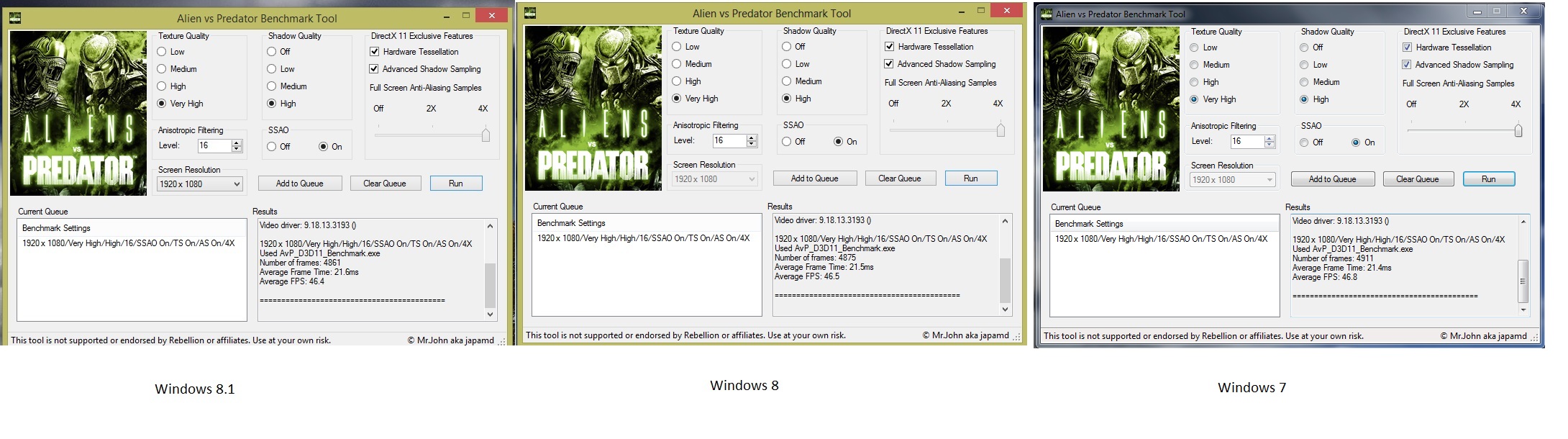This screenshot has width=1568, height=439.
Task: Click the app icon in the Windows 7 title bar
Action: click(x=1046, y=14)
